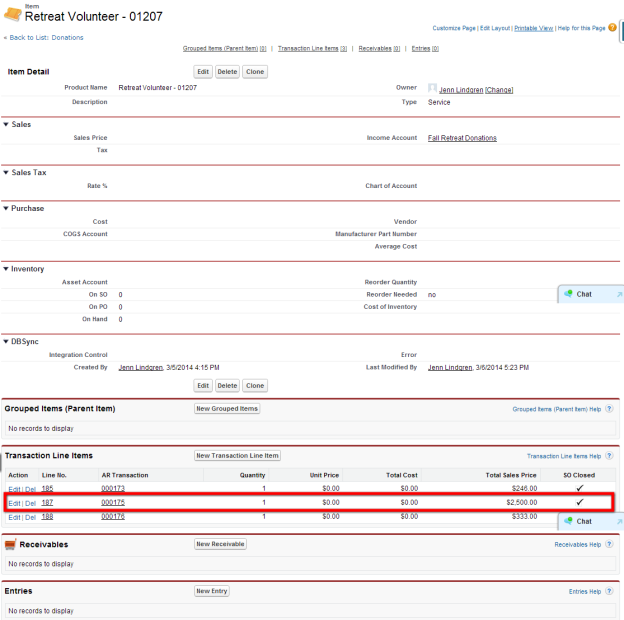The height and width of the screenshot is (620, 624).
Task: Open the upper Chat widget bubble icon
Action: pos(568,294)
